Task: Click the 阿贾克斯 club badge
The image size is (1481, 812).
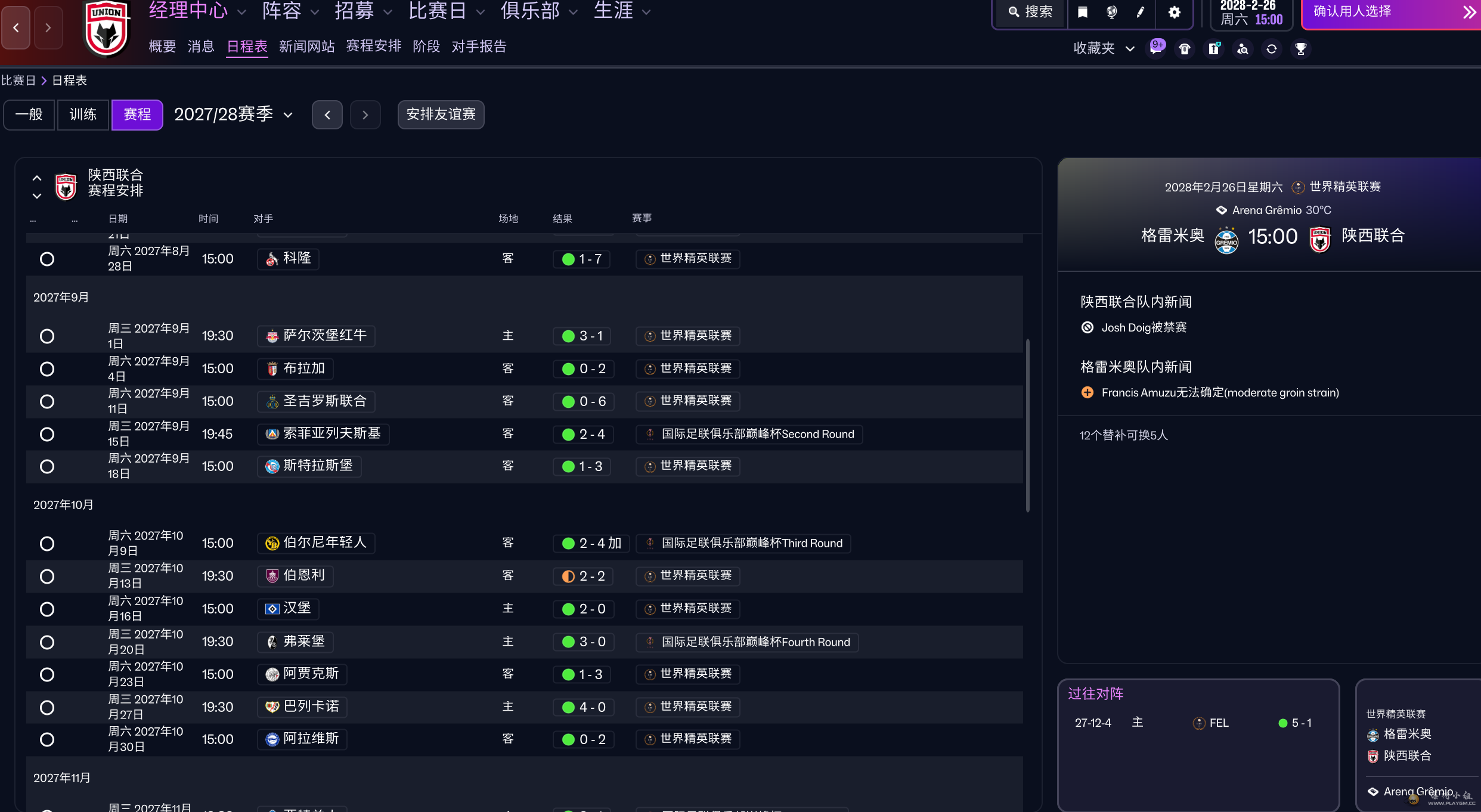Action: (272, 674)
